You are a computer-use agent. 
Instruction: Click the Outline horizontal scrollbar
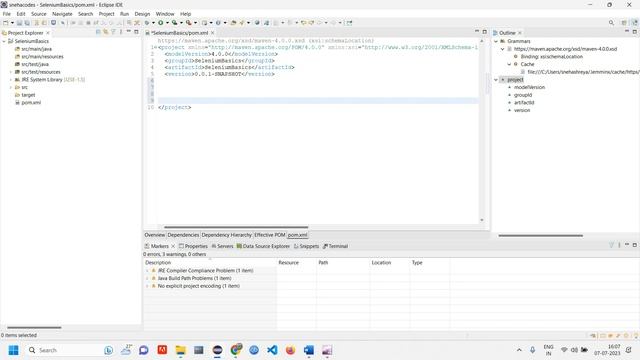(x=540, y=236)
